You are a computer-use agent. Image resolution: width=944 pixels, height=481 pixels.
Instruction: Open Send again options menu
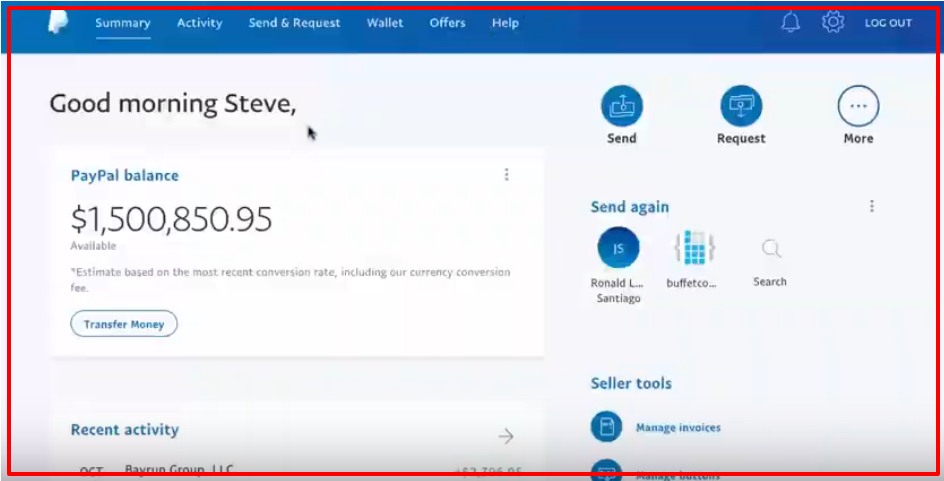tap(871, 206)
